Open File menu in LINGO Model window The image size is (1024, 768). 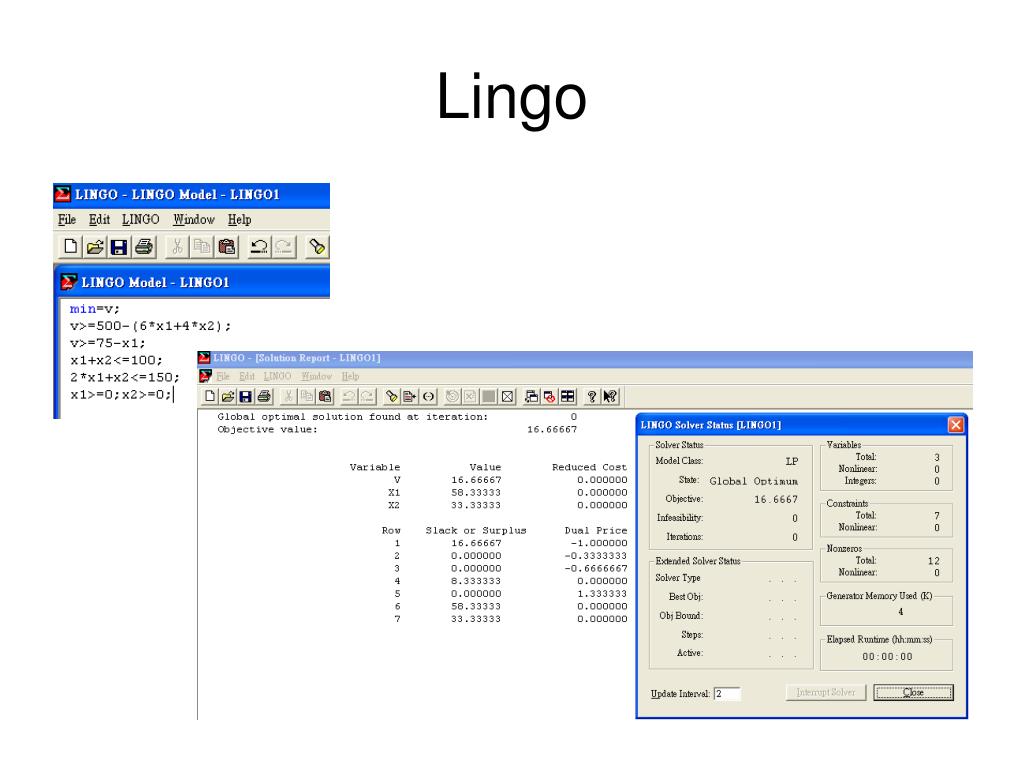tap(67, 219)
